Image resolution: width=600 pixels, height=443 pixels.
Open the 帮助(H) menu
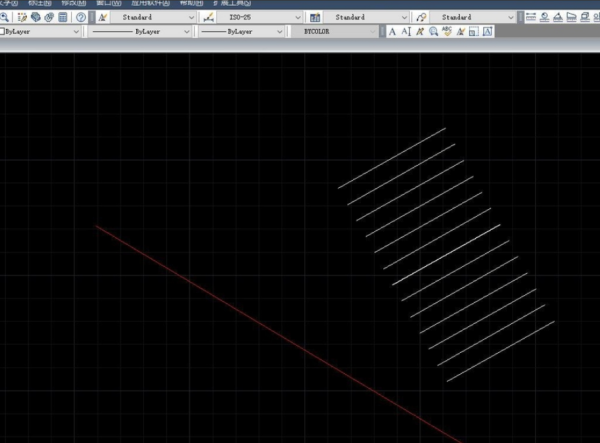(x=192, y=3)
